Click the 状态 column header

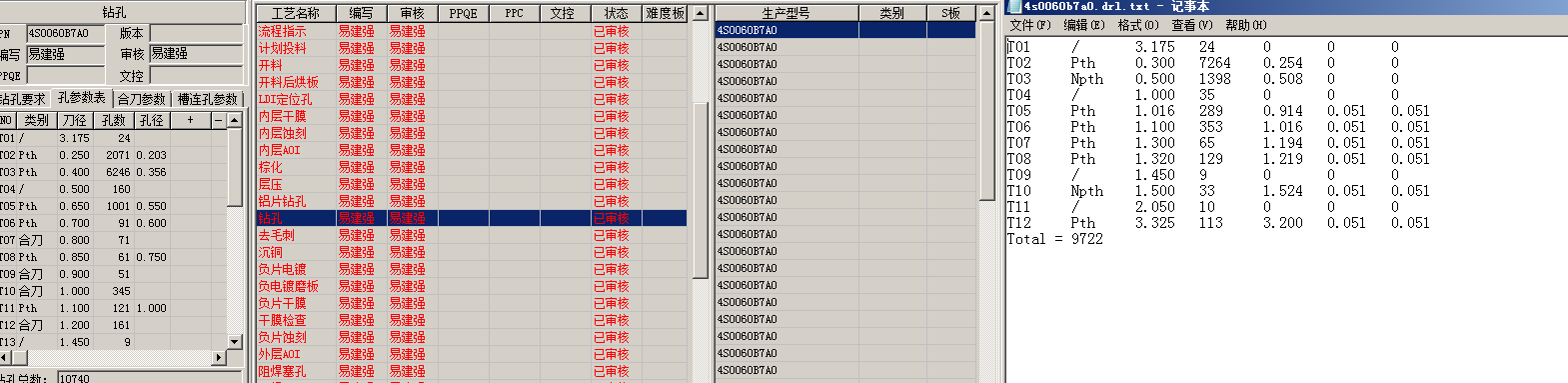(x=617, y=13)
